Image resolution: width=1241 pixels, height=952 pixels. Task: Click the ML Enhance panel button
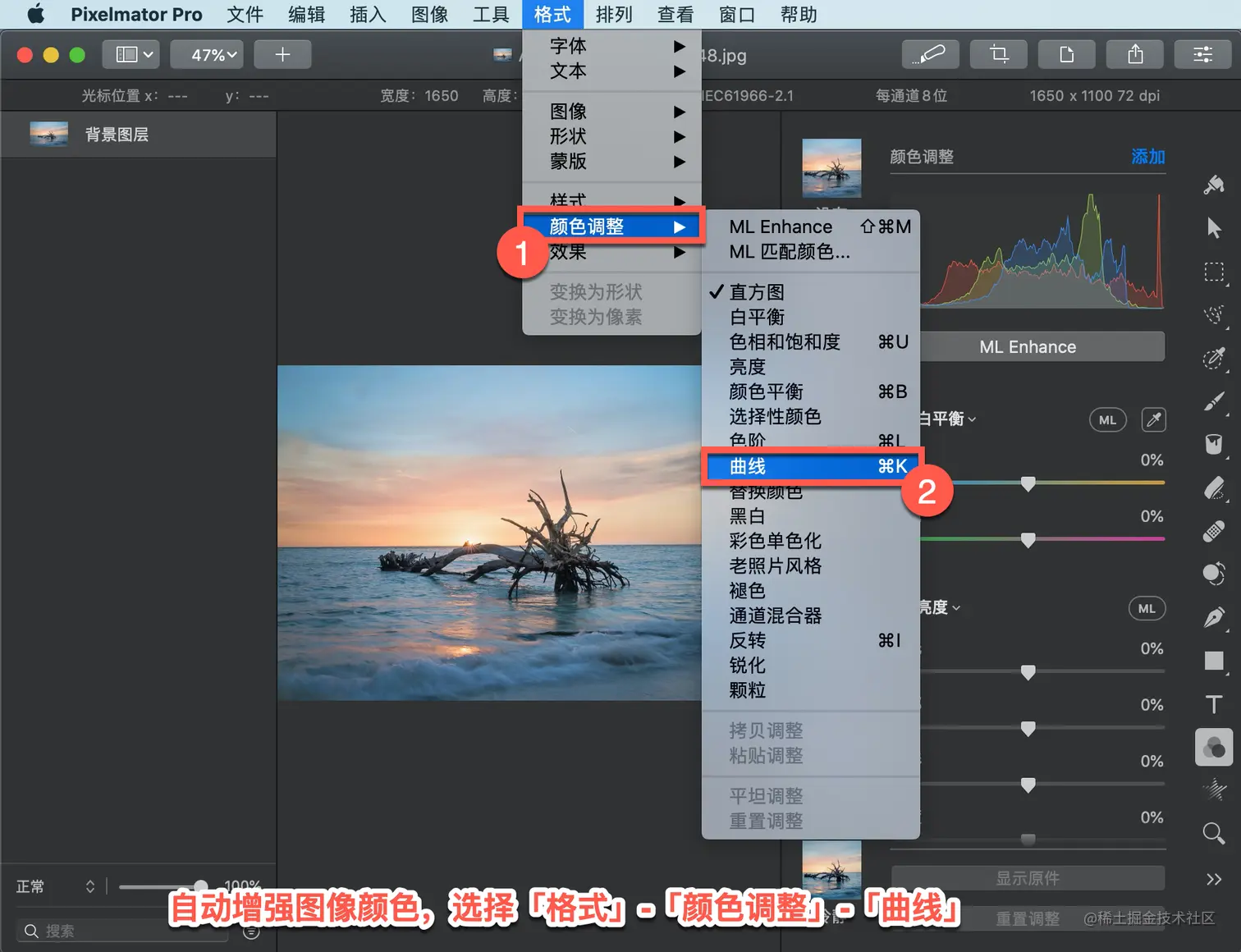pyautogui.click(x=1028, y=347)
